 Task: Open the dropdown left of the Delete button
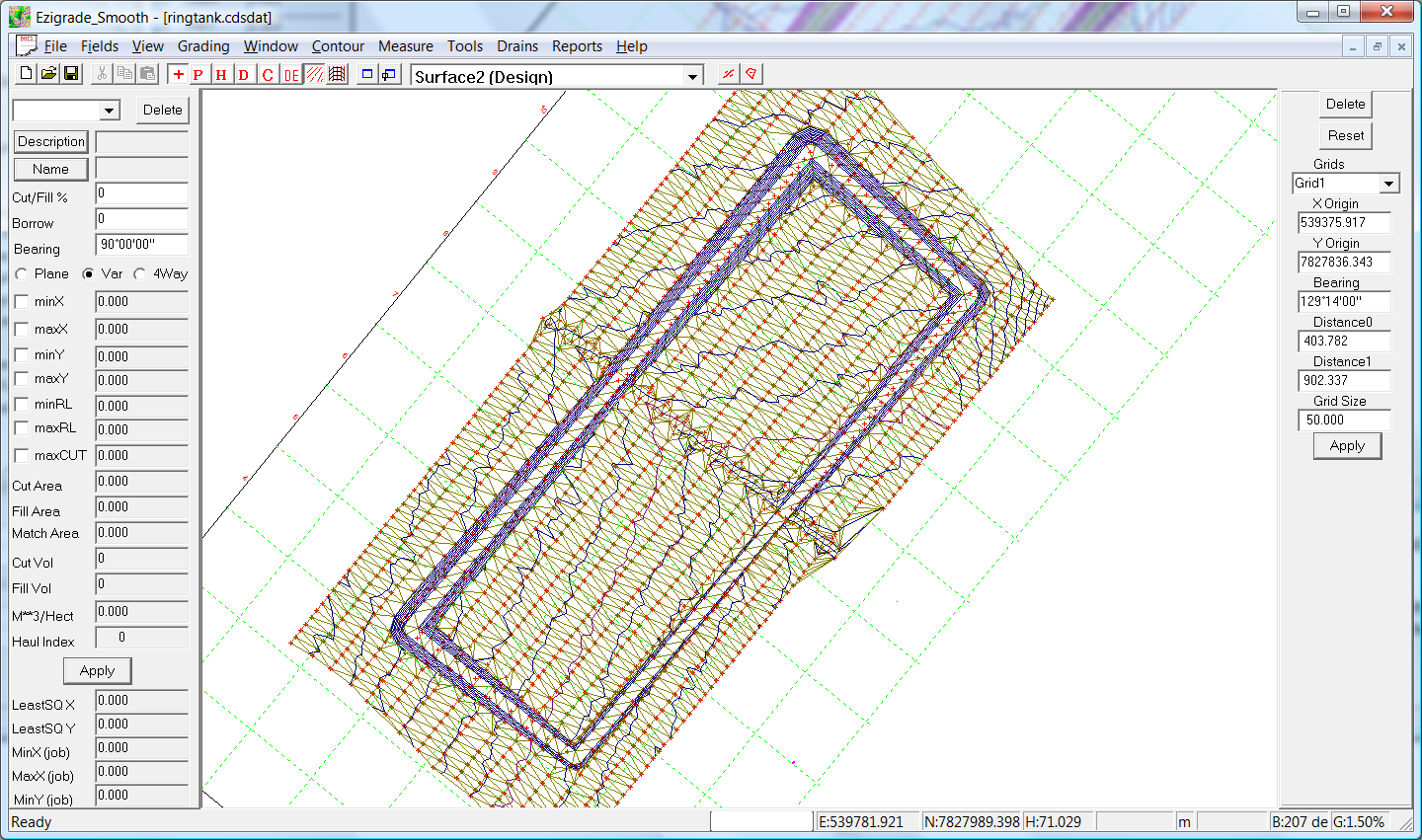click(110, 111)
